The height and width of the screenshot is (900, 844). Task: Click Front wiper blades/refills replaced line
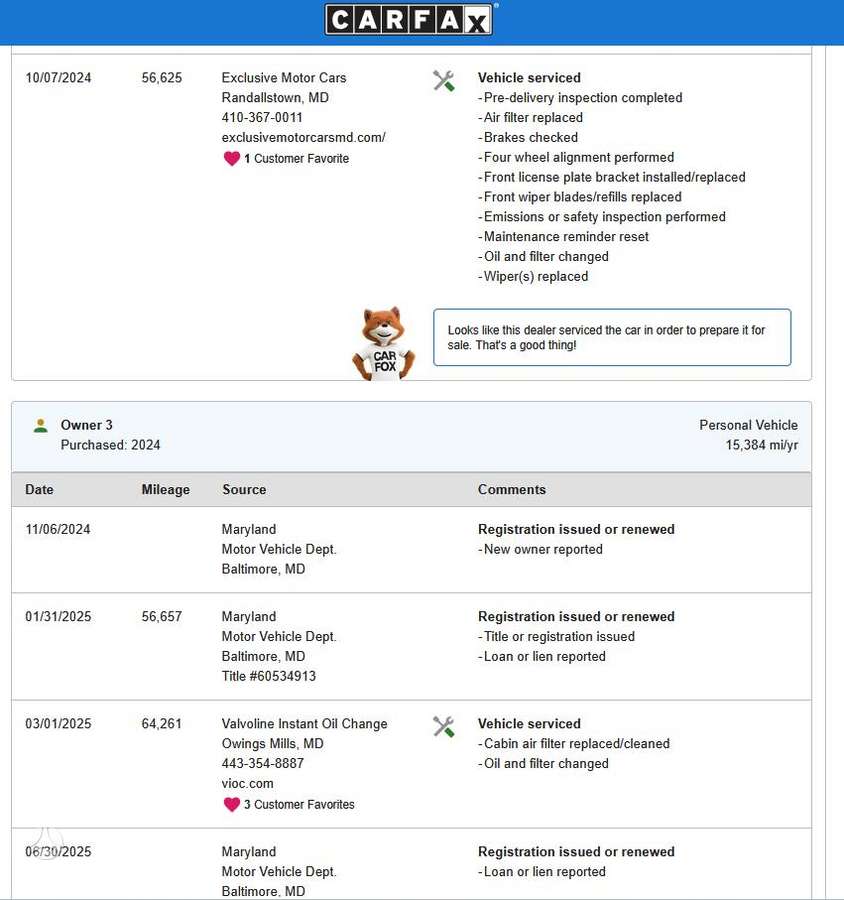click(580, 197)
